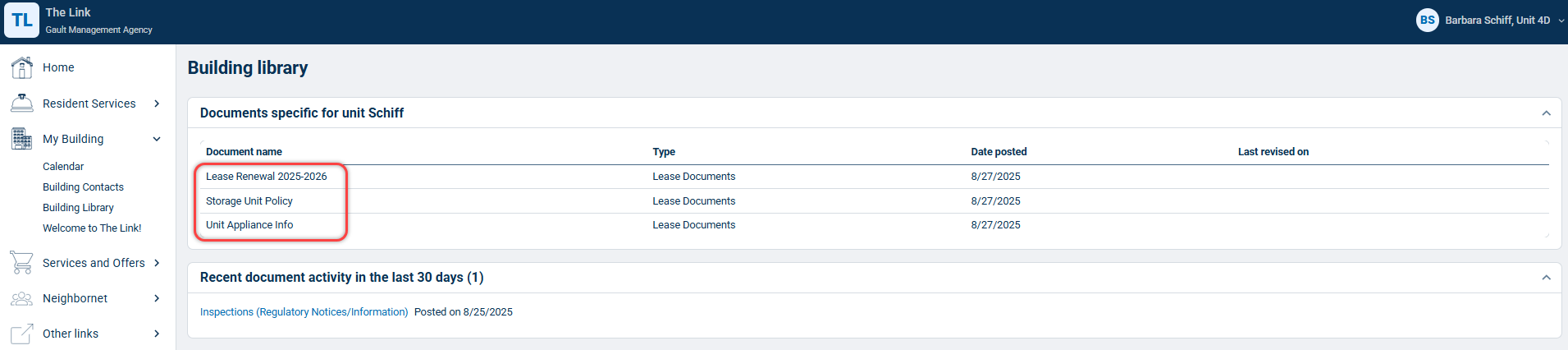Click the My Building icon
The width and height of the screenshot is (1568, 350).
pos(21,139)
